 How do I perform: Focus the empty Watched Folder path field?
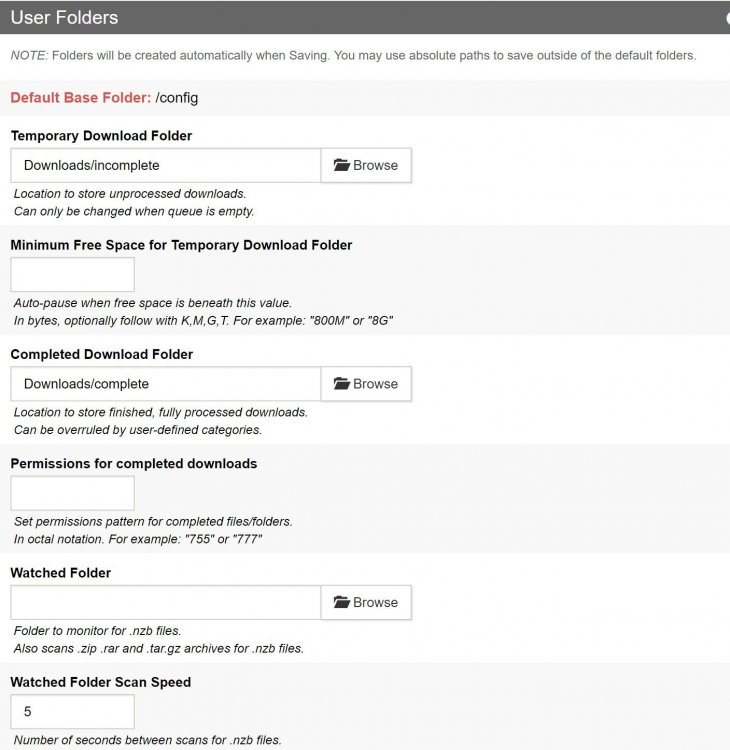coord(166,602)
